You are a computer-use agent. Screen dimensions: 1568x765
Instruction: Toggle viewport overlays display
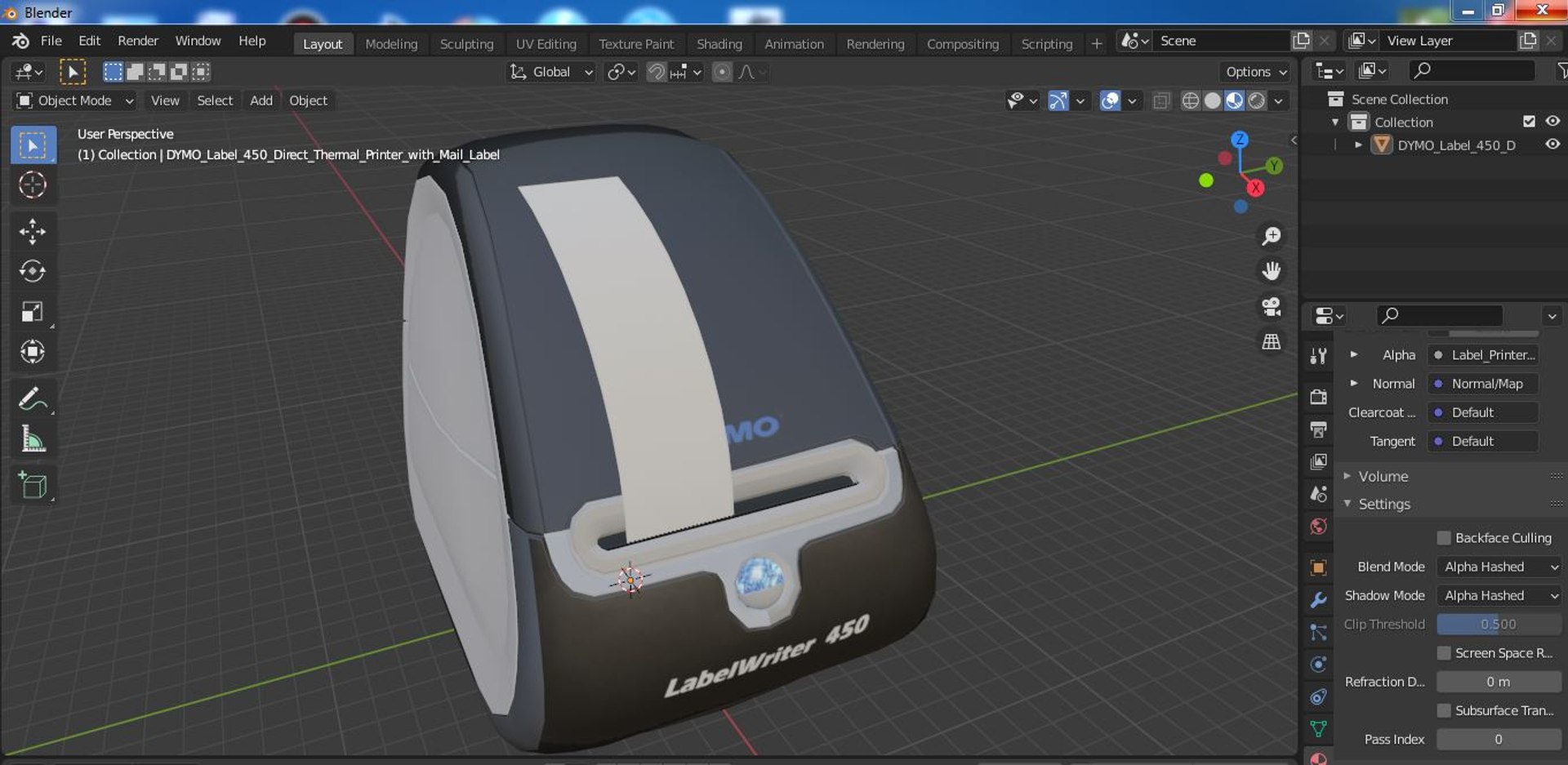pos(1110,100)
